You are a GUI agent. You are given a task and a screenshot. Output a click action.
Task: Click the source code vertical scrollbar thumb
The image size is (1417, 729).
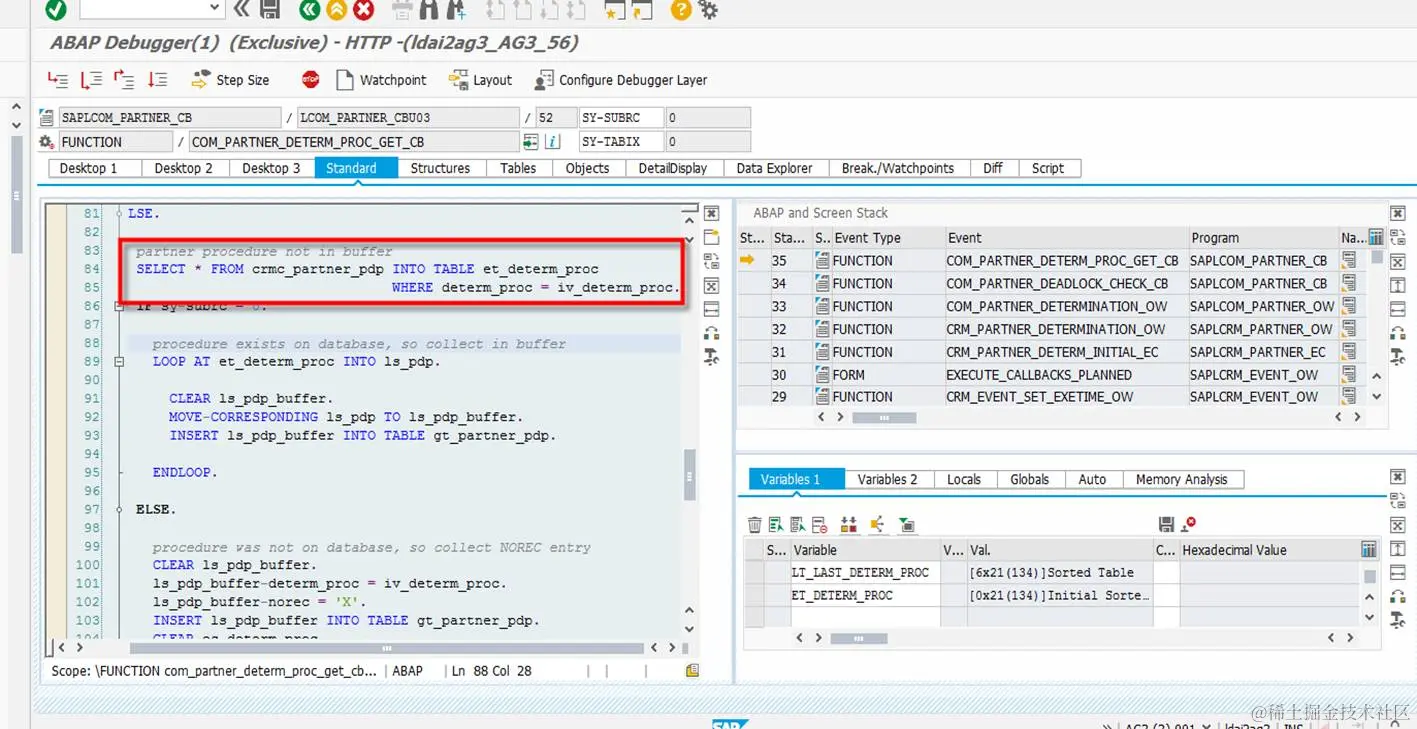pos(689,474)
